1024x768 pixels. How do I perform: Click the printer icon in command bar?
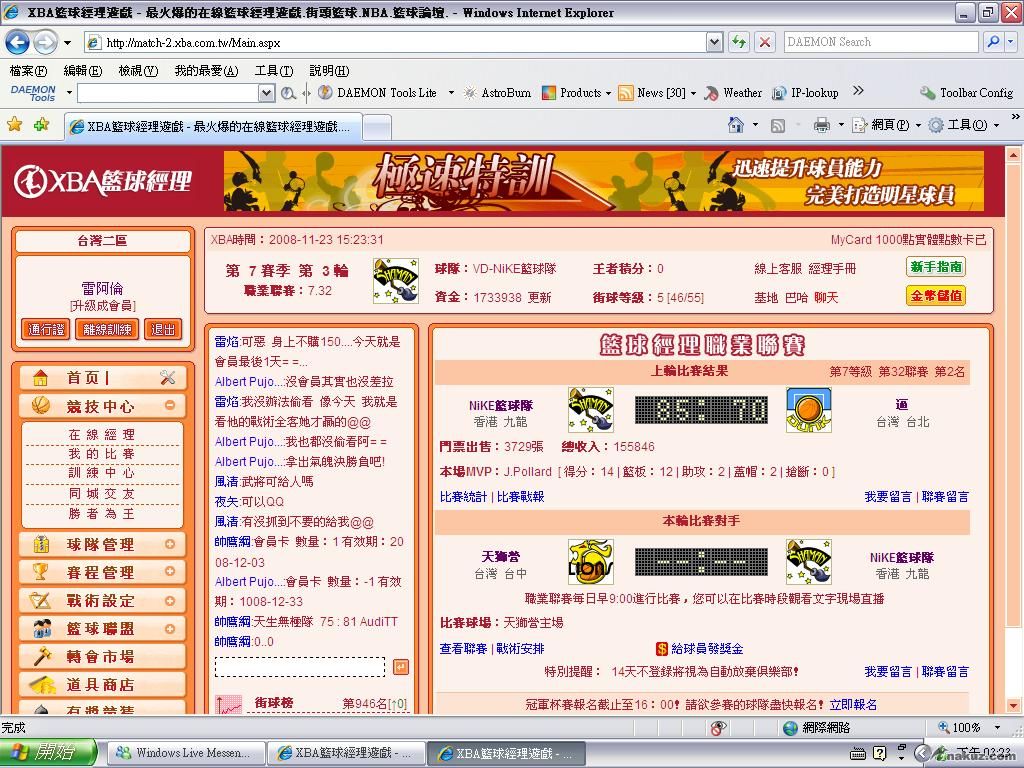(822, 125)
